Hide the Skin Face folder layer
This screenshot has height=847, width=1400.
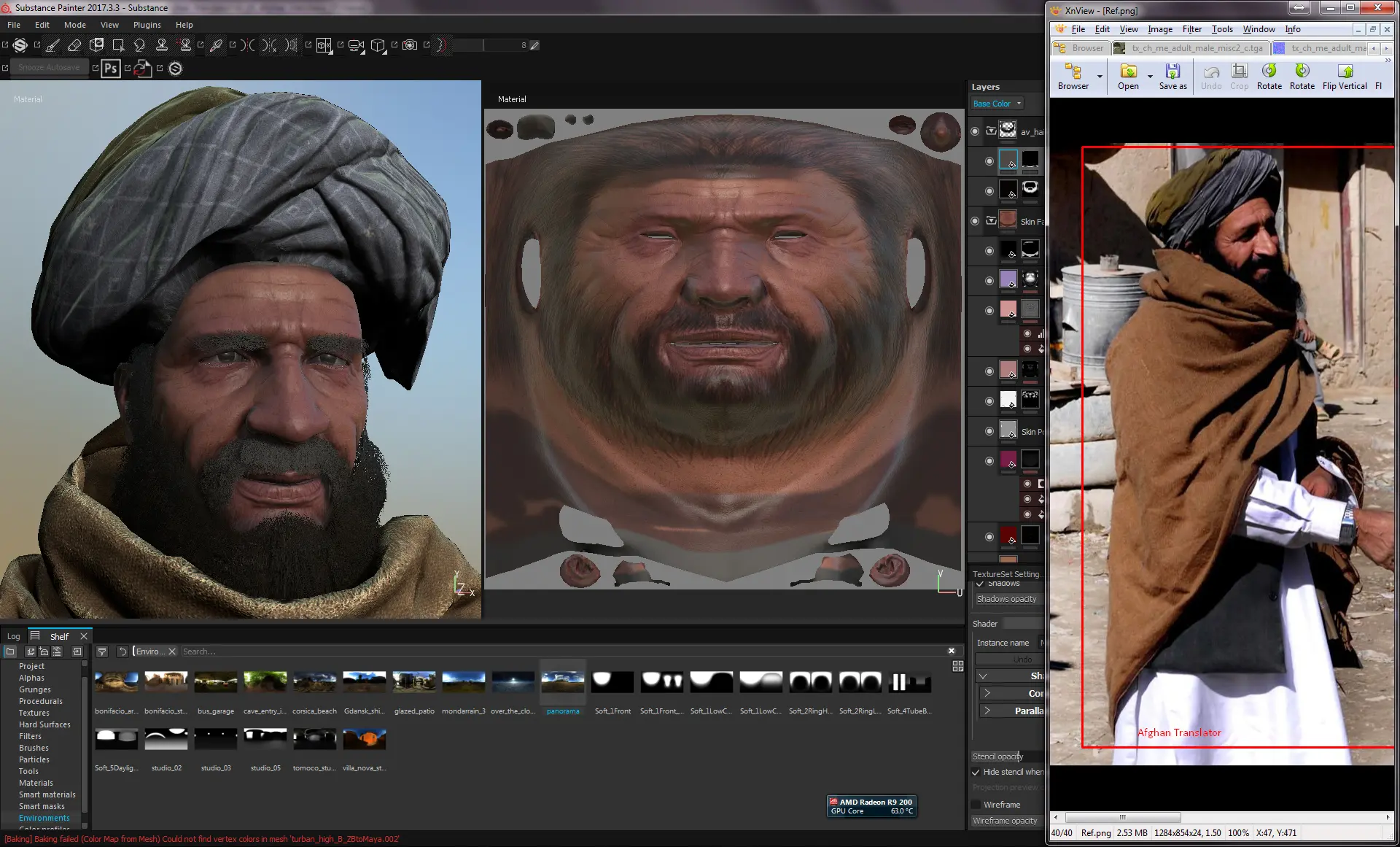[975, 221]
